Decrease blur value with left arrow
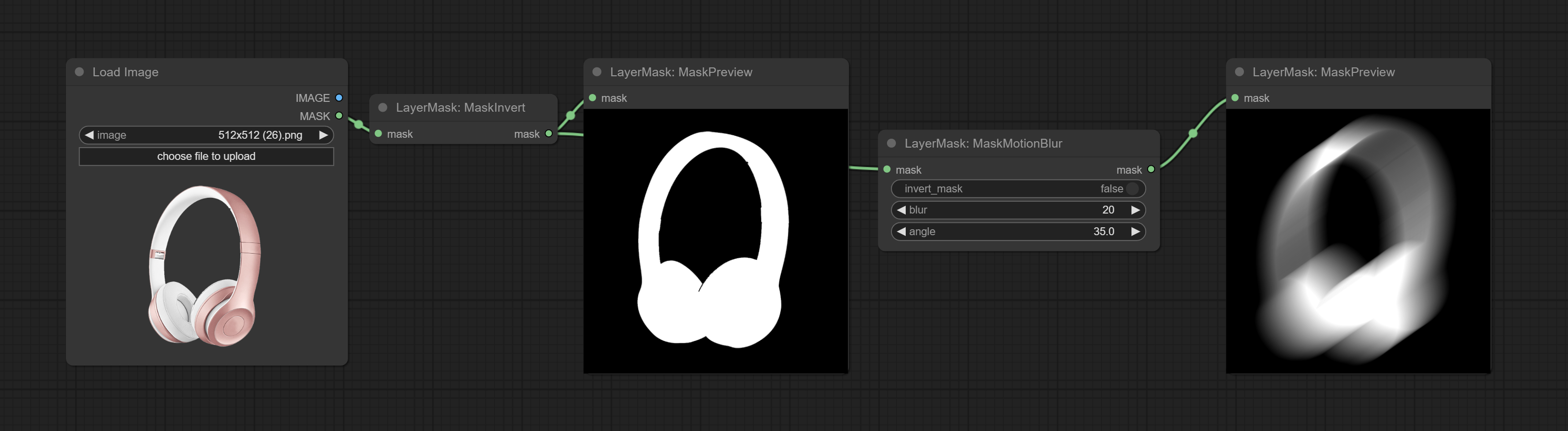1568x431 pixels. pos(901,210)
